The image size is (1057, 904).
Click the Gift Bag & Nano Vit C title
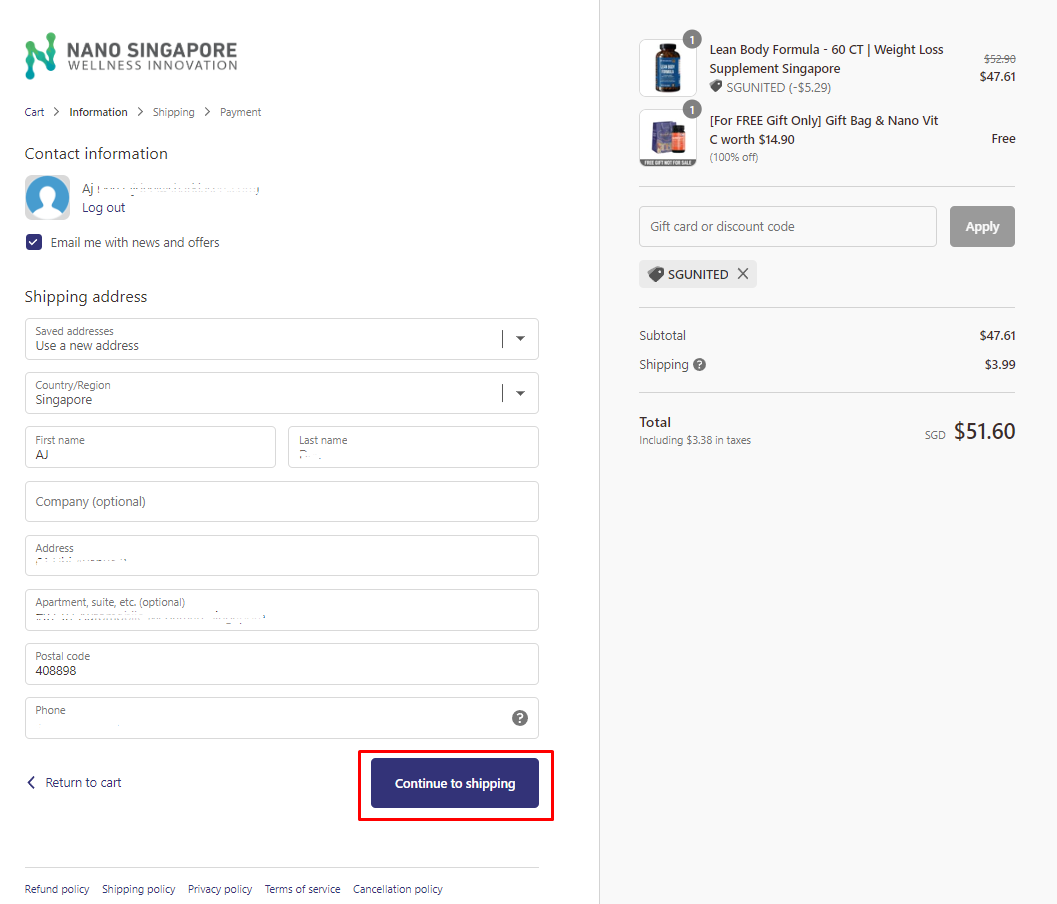tap(824, 129)
